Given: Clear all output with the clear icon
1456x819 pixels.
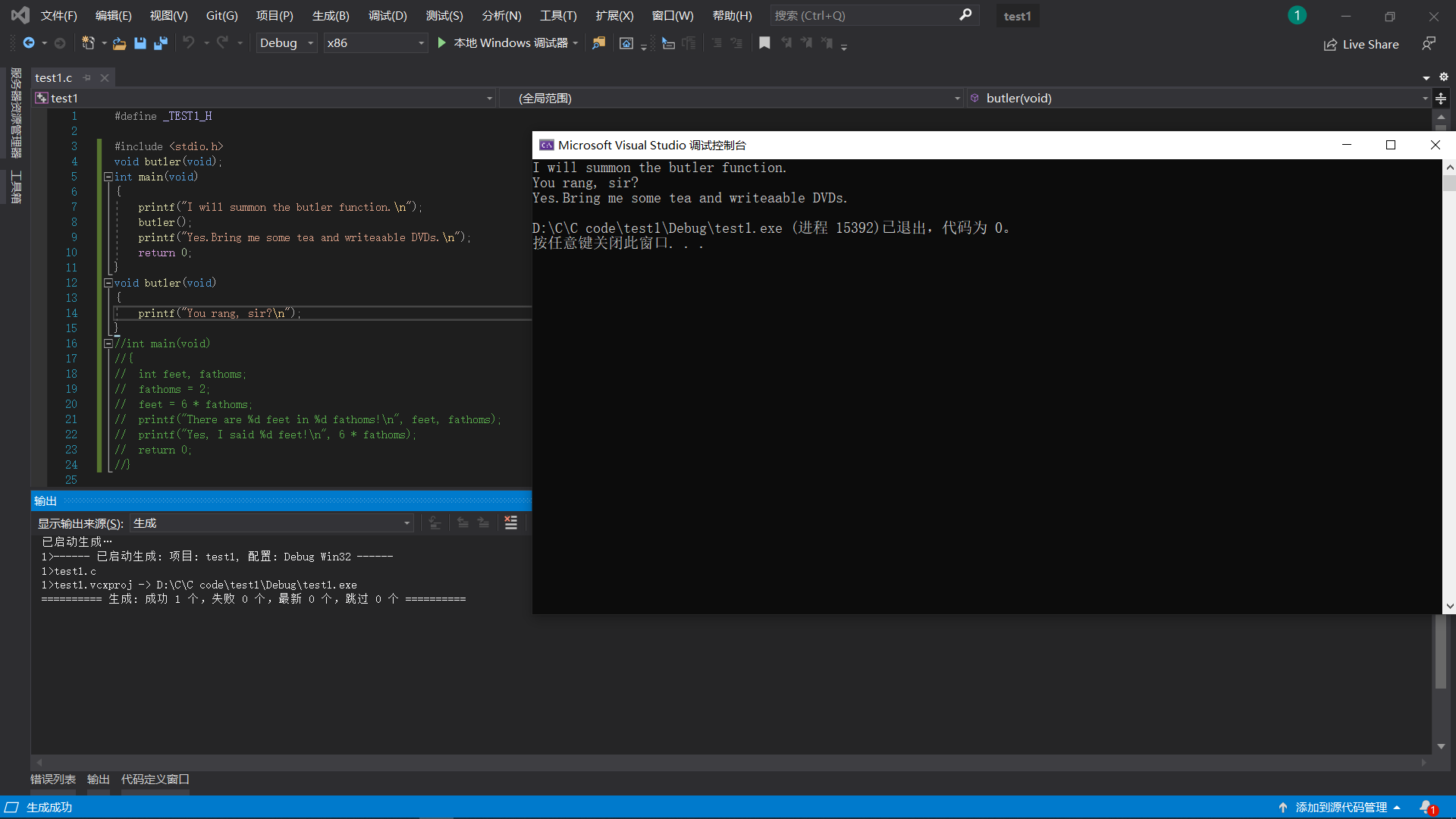Looking at the screenshot, I should coord(511,522).
